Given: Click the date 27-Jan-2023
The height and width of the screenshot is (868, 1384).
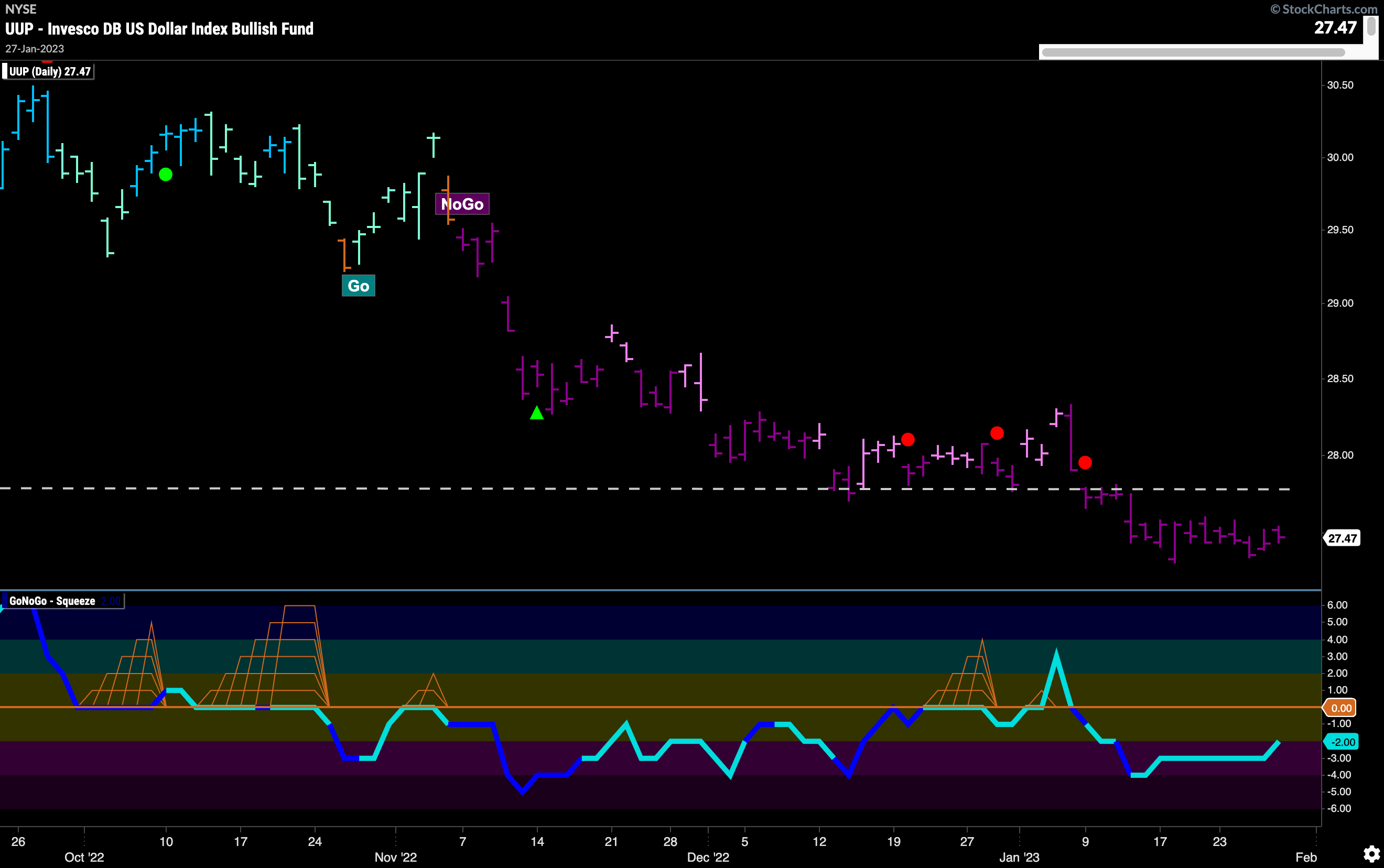Looking at the screenshot, I should pyautogui.click(x=35, y=49).
